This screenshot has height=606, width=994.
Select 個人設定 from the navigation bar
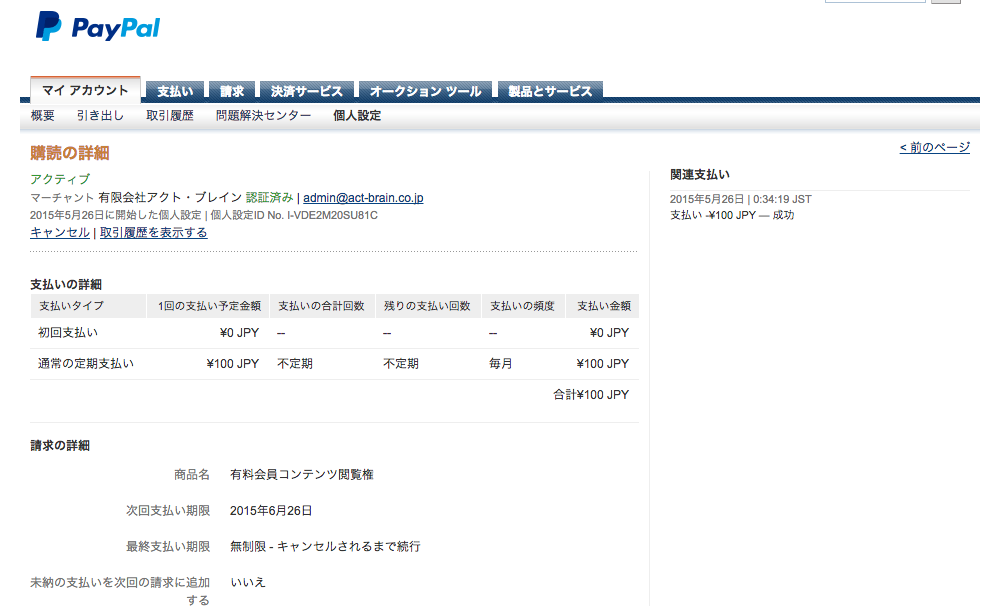[357, 116]
